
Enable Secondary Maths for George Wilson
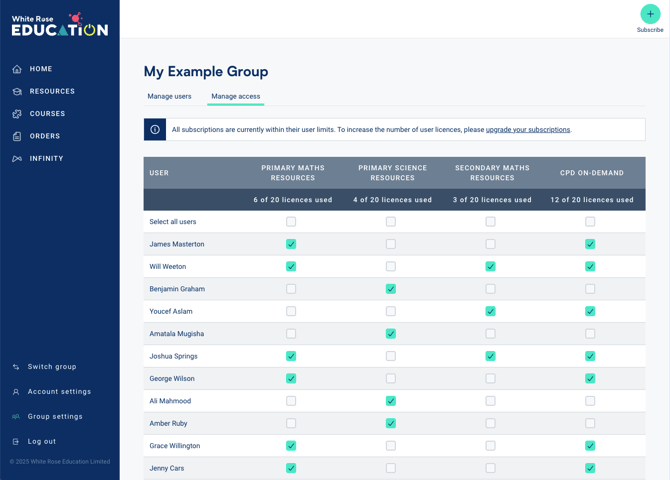tap(491, 378)
